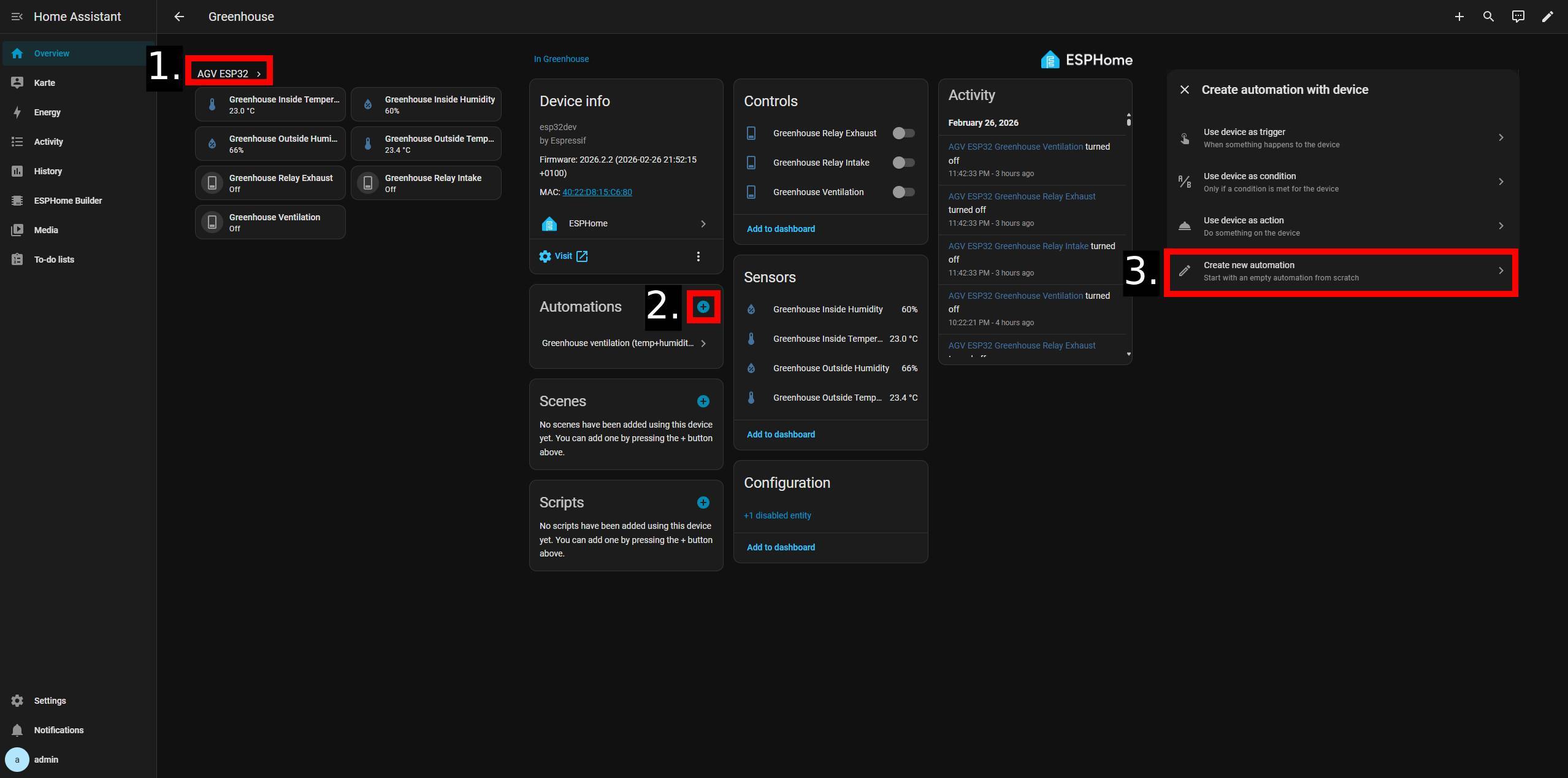Image resolution: width=1568 pixels, height=778 pixels.
Task: Click Add to dashboard under Sensors
Action: point(781,434)
